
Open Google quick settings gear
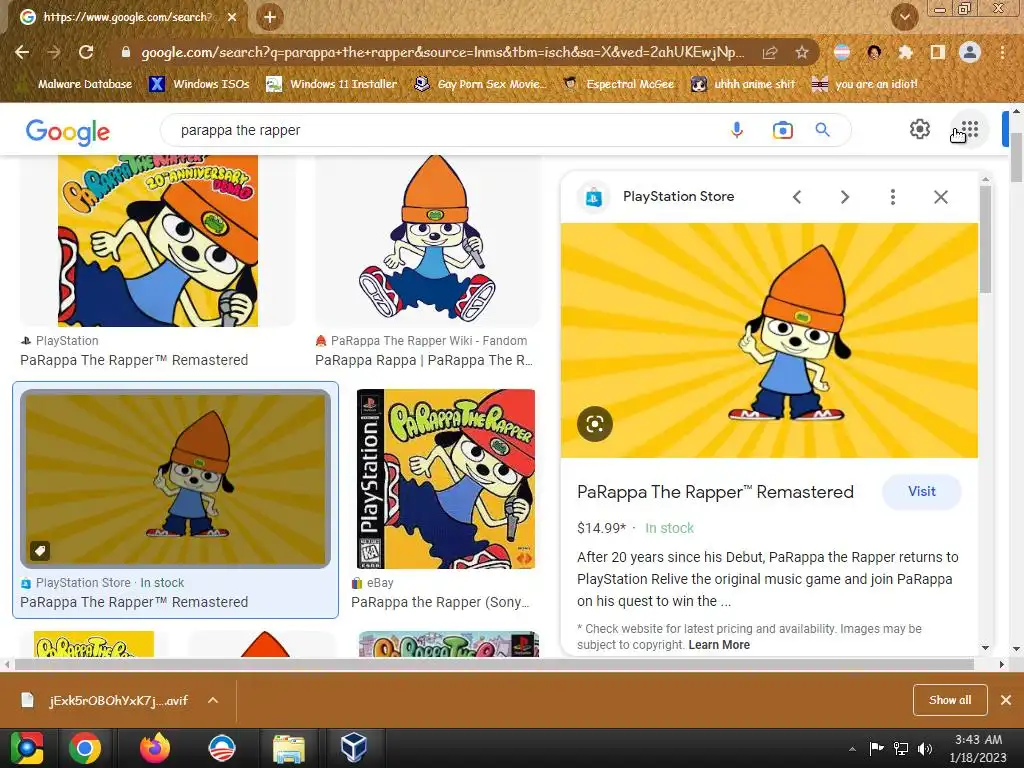click(x=920, y=129)
